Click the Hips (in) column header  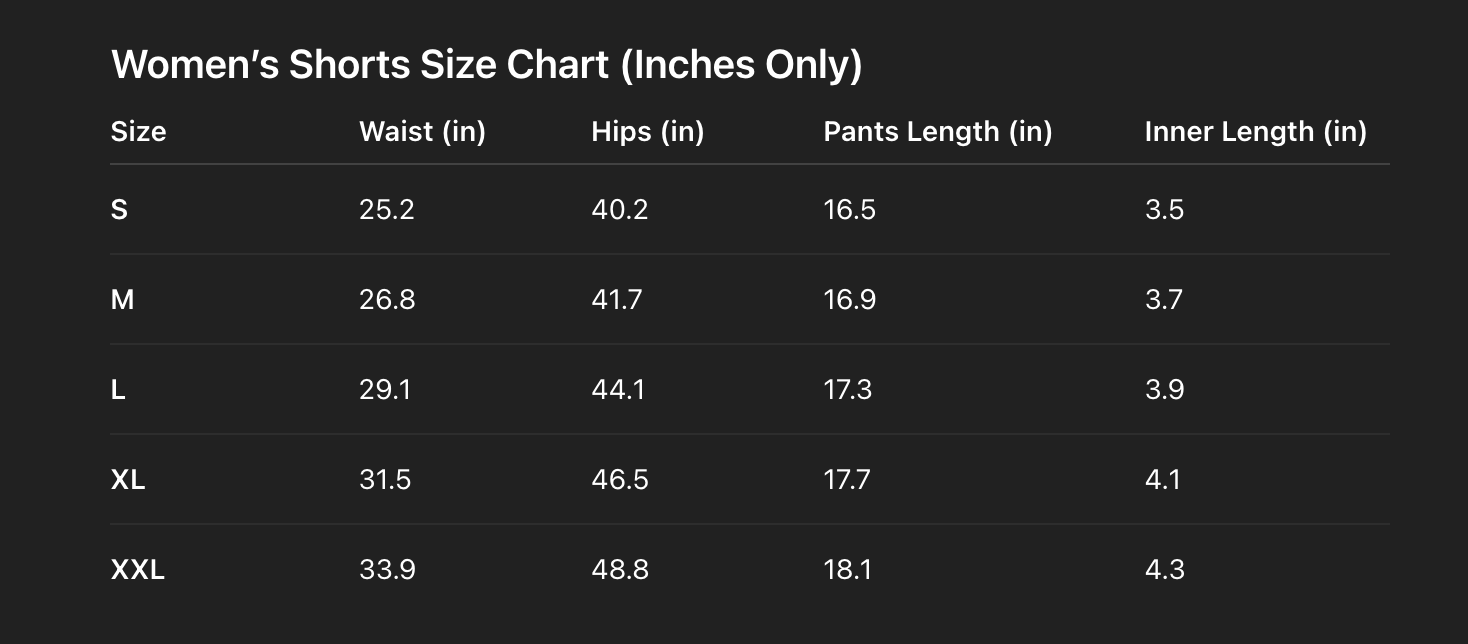point(647,132)
